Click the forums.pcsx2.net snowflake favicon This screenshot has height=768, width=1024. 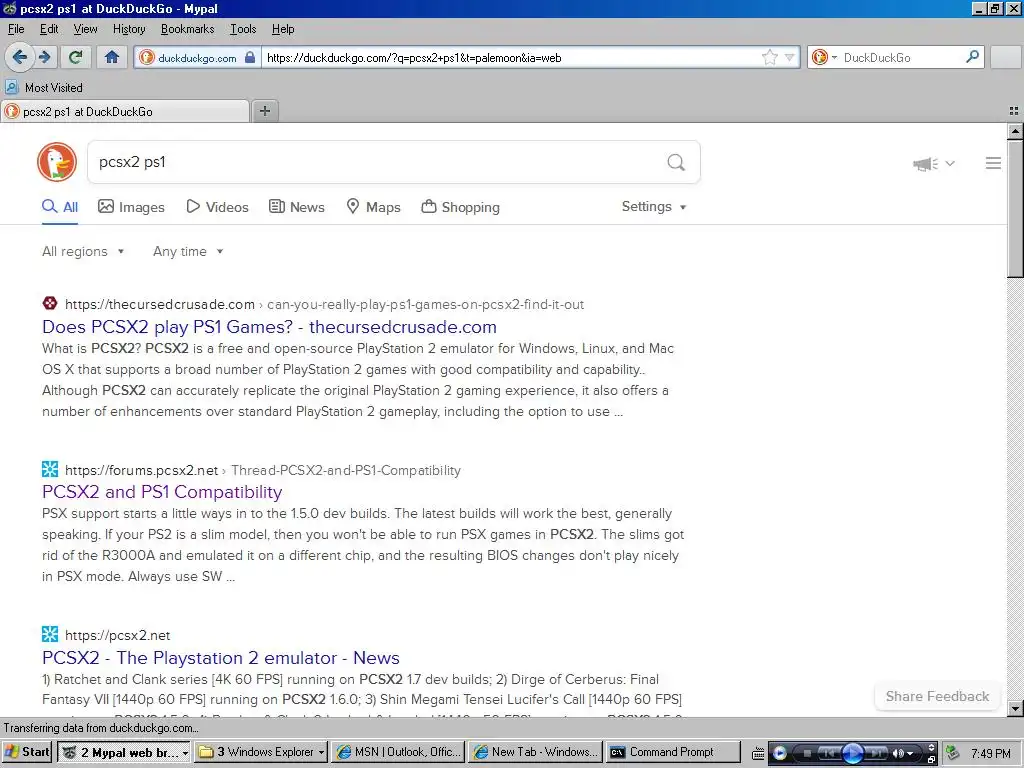pos(50,469)
